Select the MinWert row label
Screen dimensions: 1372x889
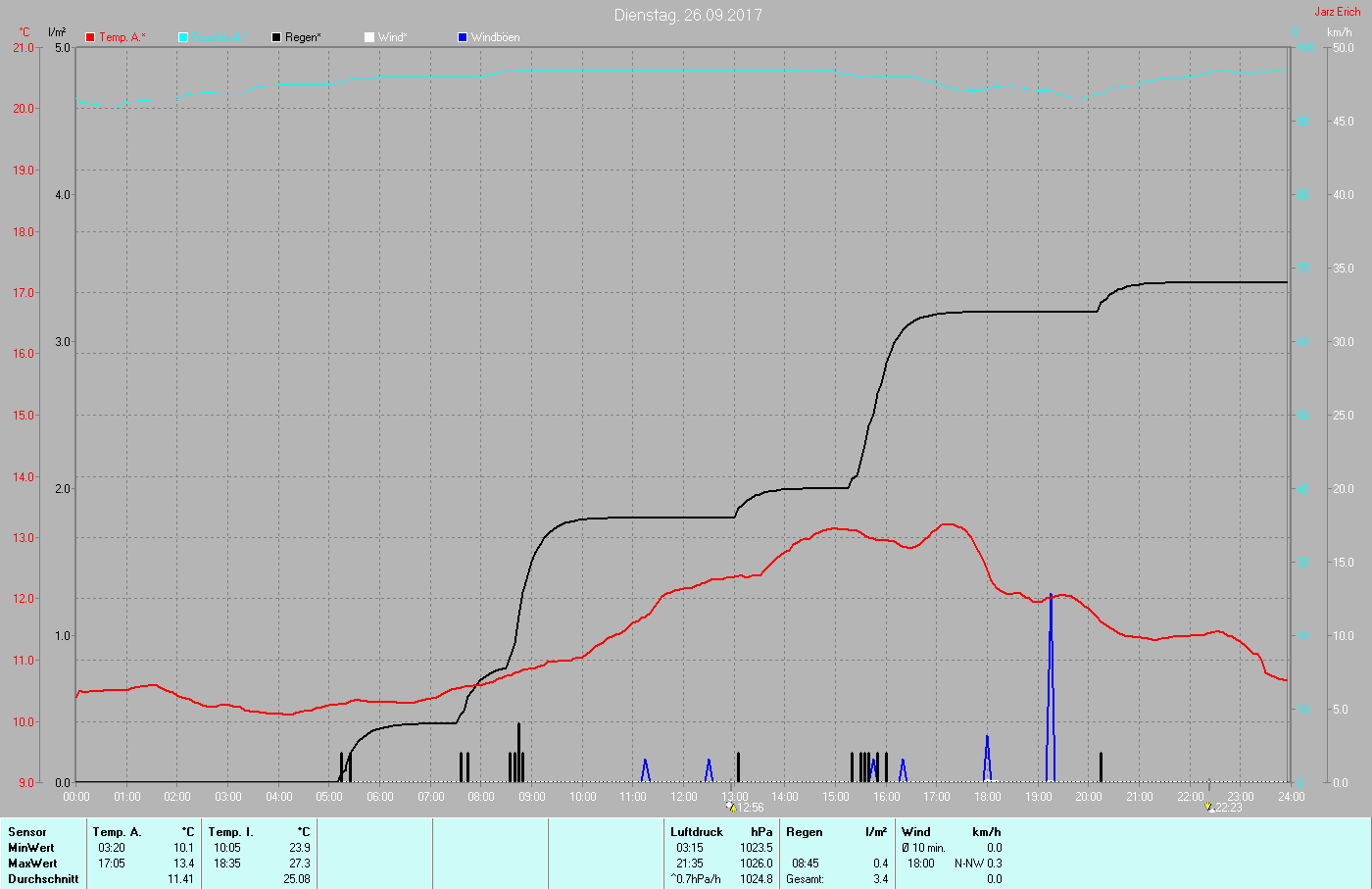[x=31, y=848]
